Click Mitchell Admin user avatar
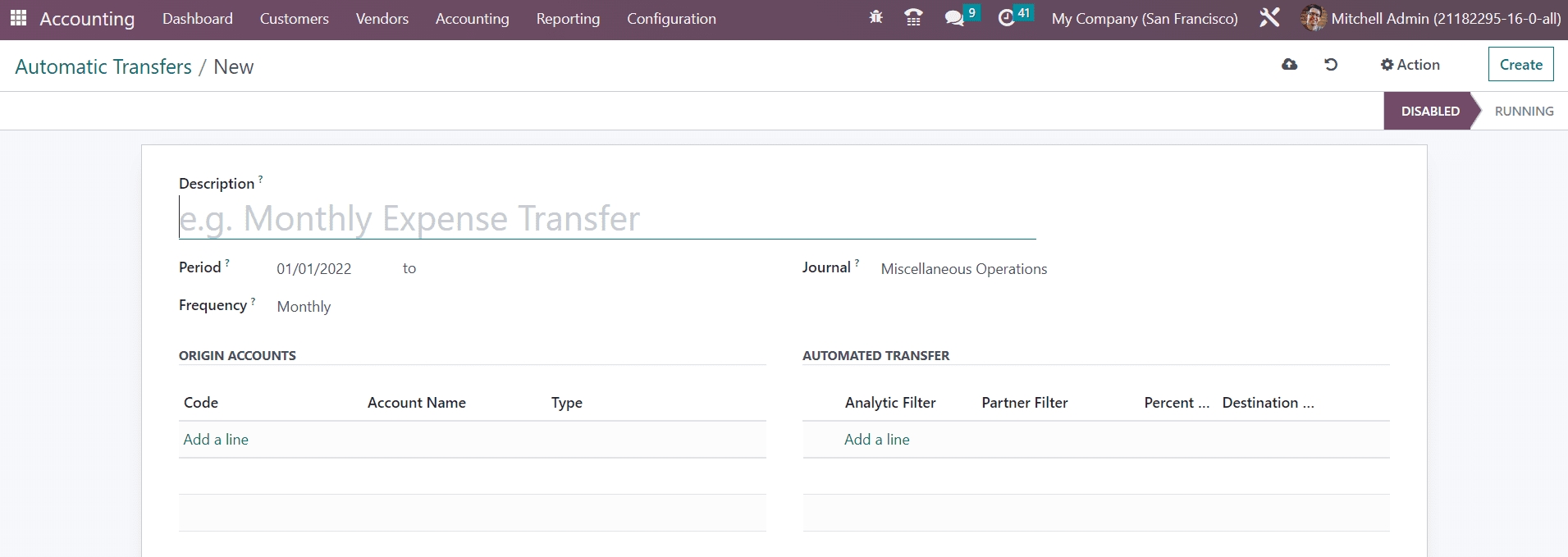This screenshot has width=1568, height=557. click(1313, 18)
